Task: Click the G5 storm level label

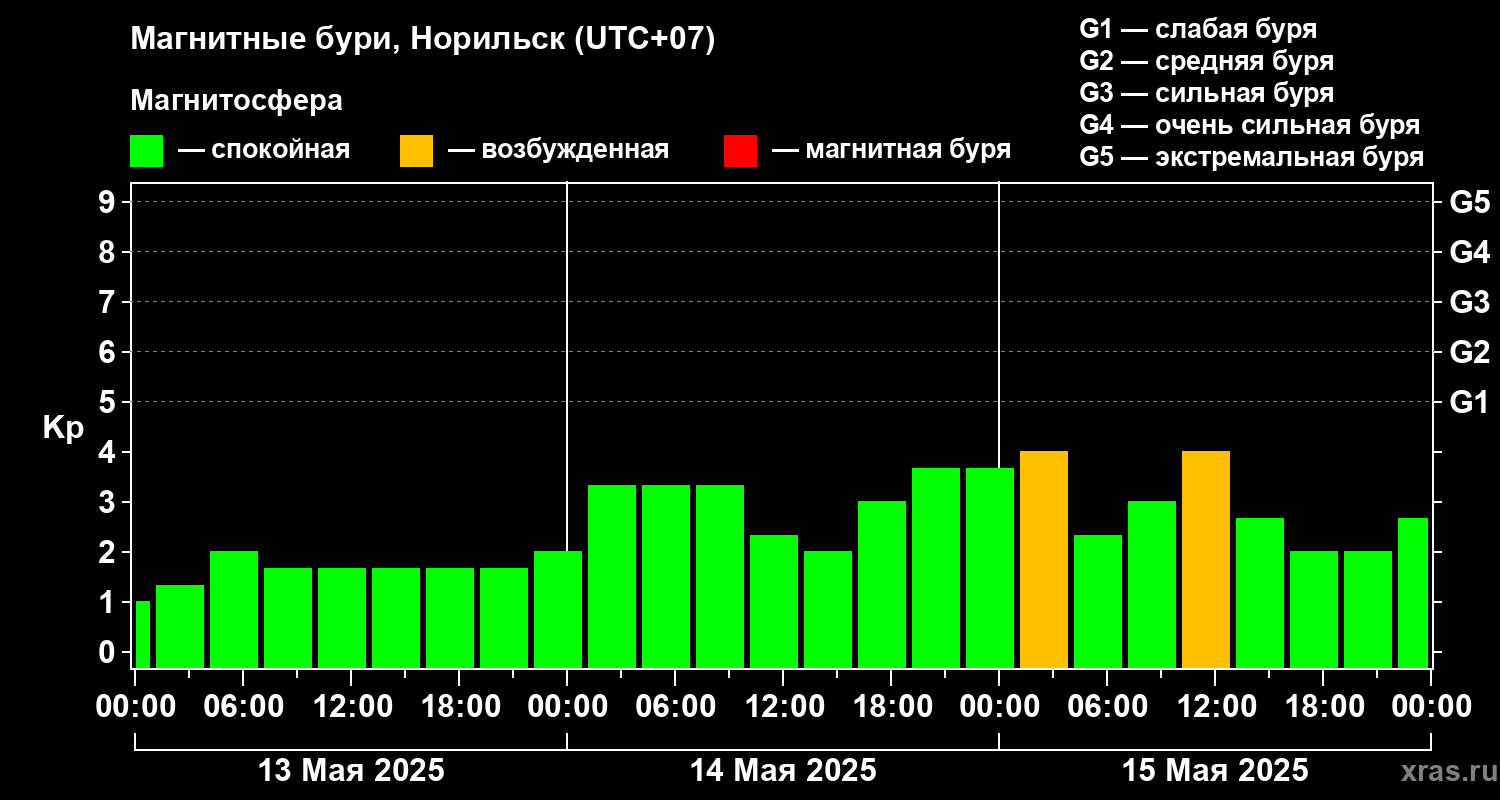Action: [1469, 202]
